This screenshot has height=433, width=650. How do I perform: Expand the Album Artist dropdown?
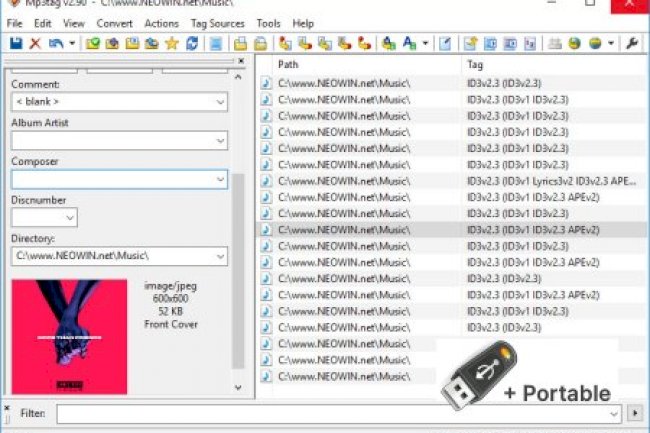click(x=220, y=140)
